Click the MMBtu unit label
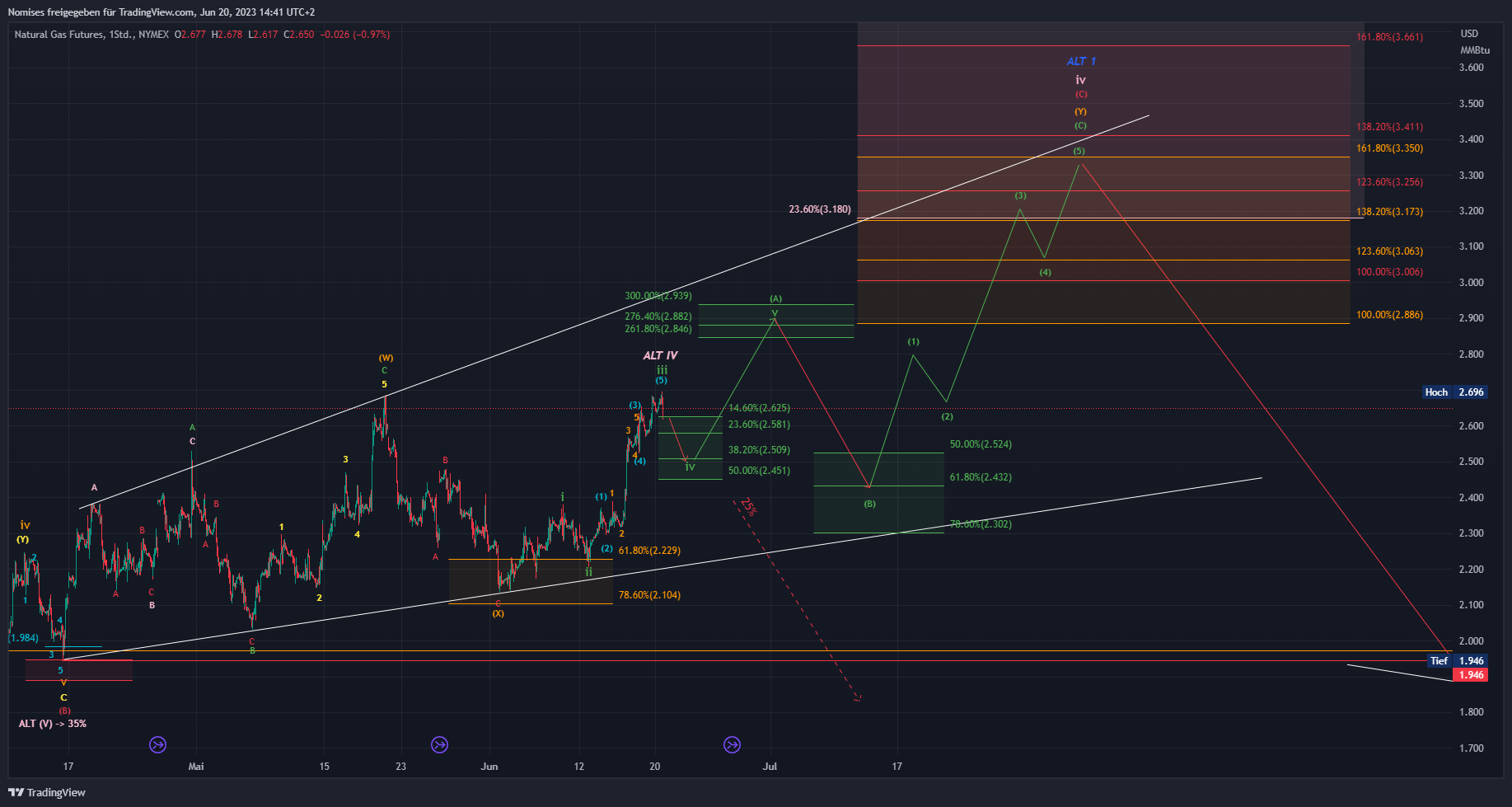 click(1475, 50)
